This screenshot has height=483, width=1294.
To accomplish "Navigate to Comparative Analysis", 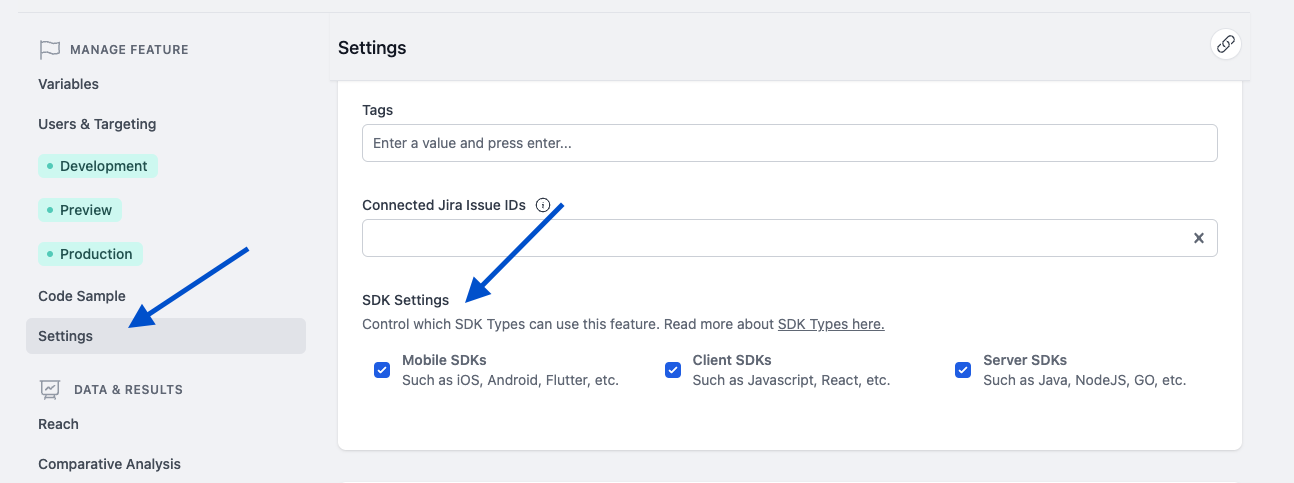I will (109, 464).
